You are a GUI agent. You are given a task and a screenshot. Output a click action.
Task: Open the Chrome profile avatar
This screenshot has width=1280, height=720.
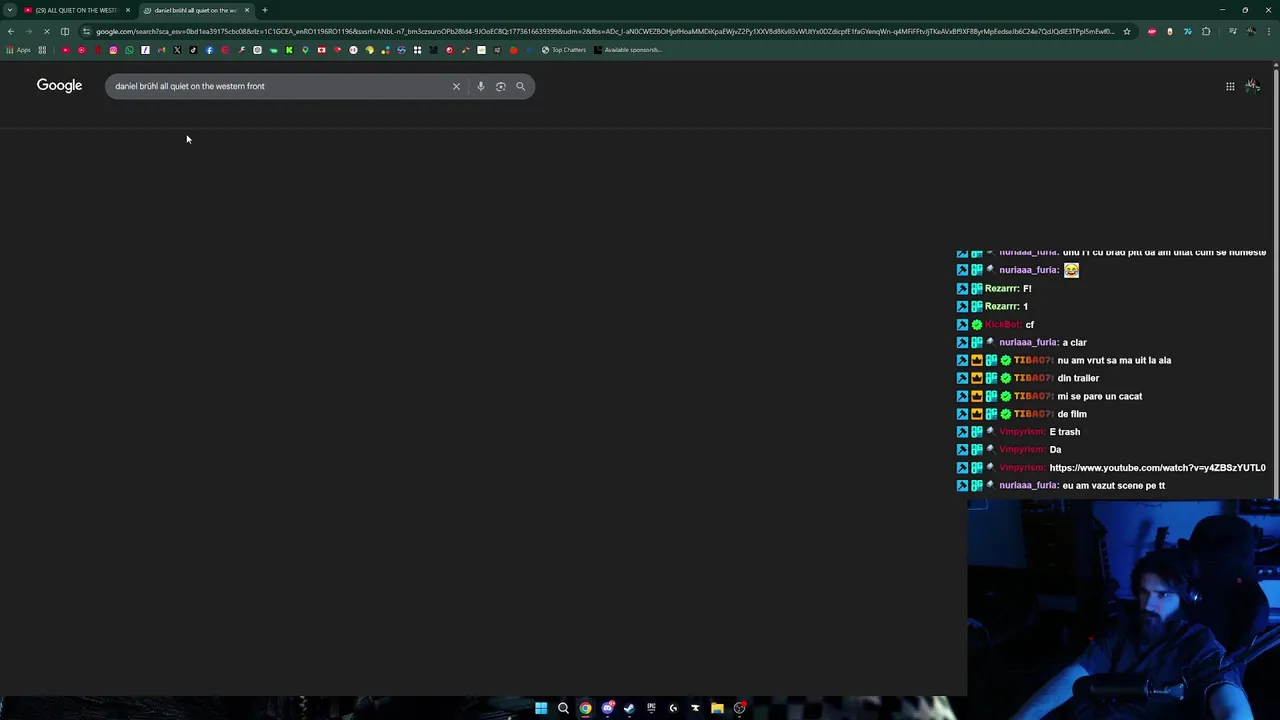tap(1251, 31)
